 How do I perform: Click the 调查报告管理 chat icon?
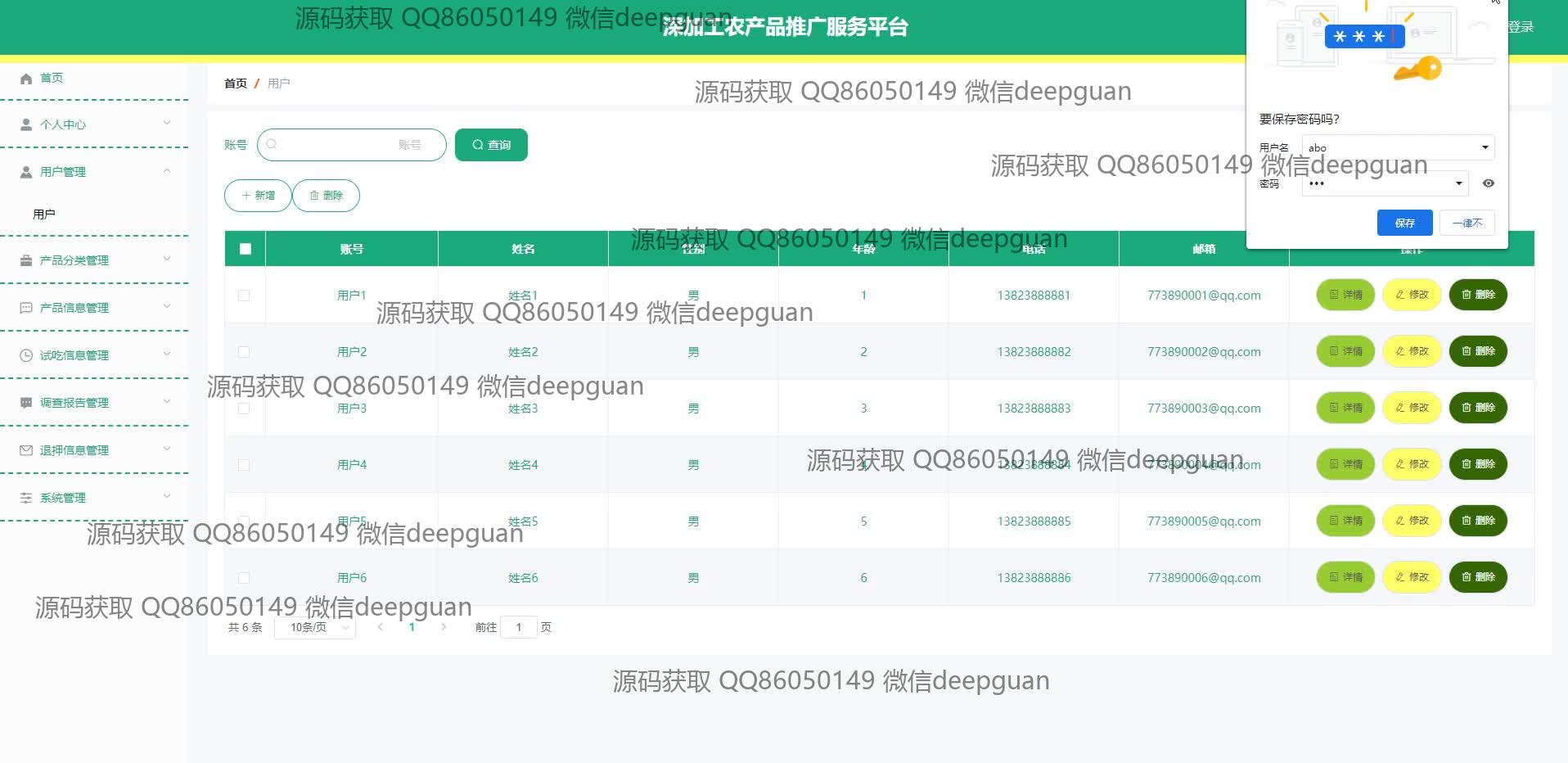click(x=26, y=403)
